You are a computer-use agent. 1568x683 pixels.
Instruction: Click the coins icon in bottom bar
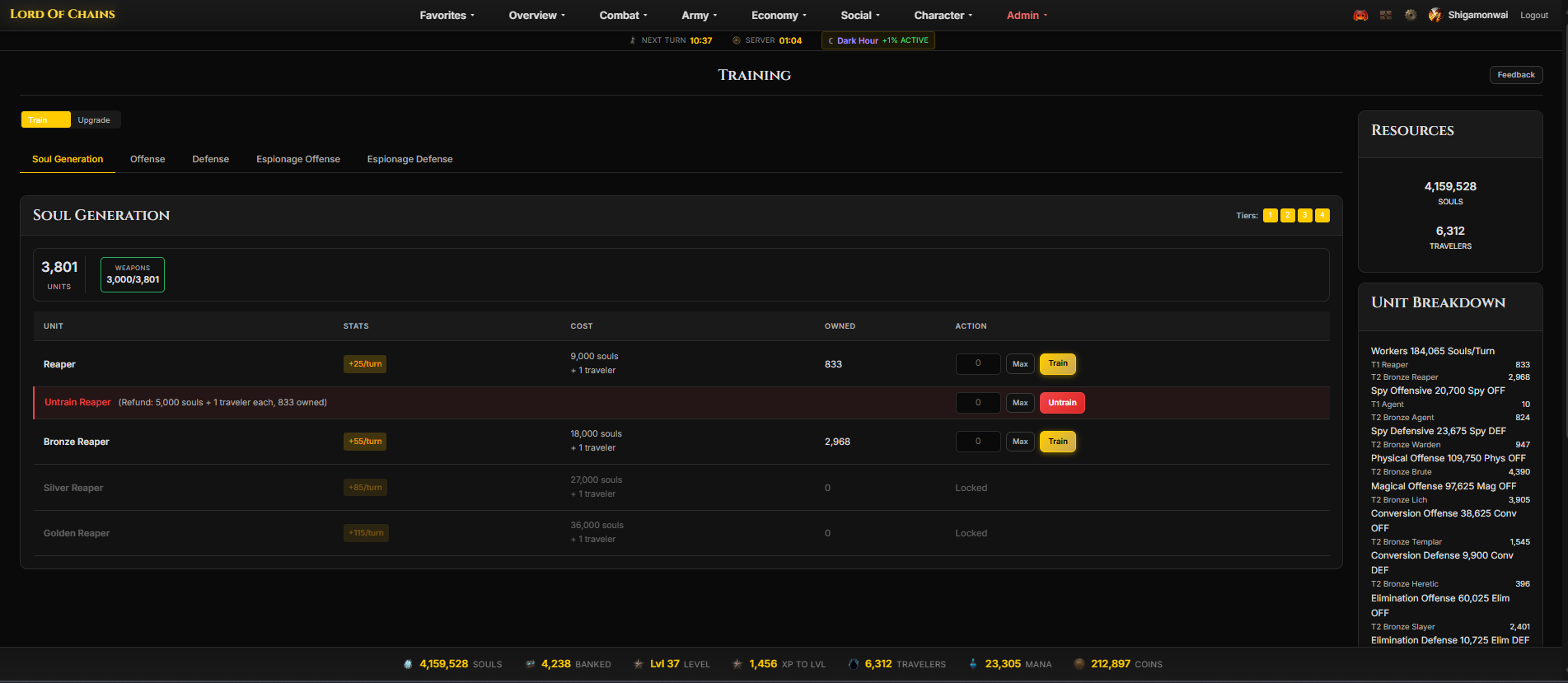[1079, 664]
